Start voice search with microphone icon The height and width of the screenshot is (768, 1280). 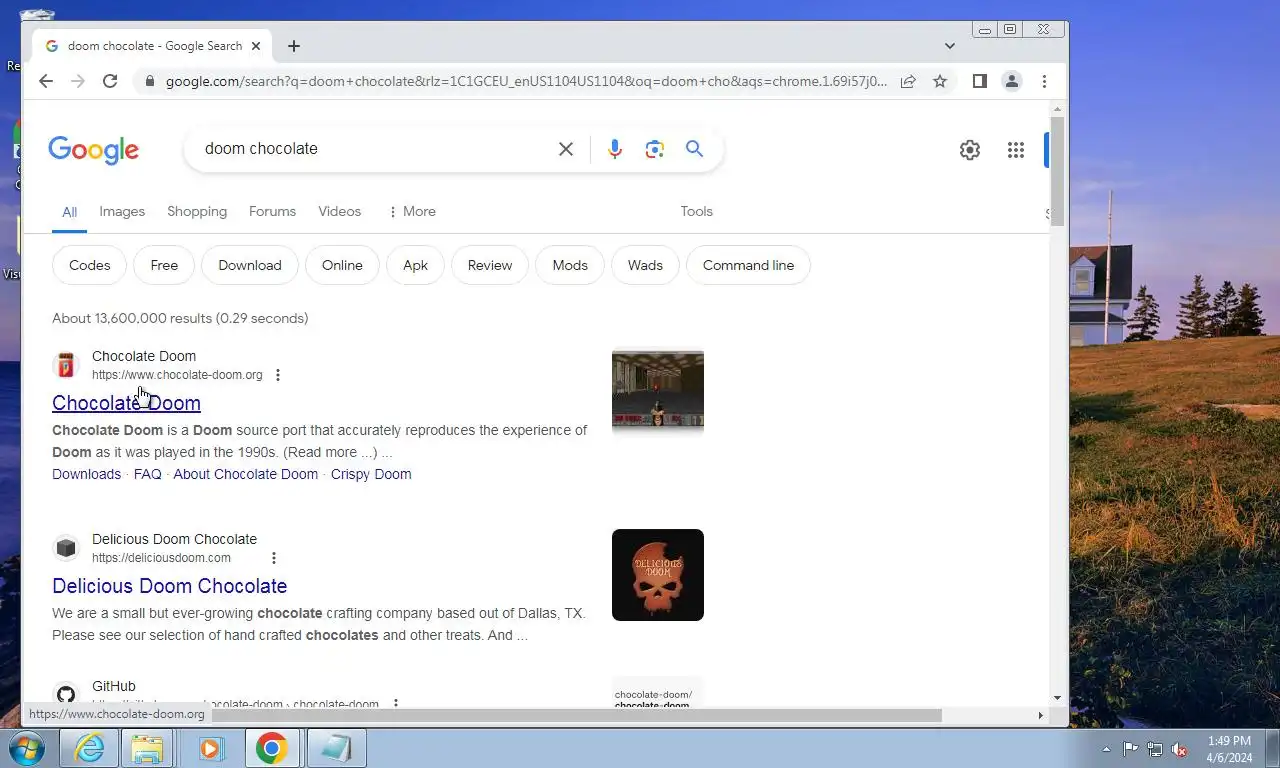(615, 149)
